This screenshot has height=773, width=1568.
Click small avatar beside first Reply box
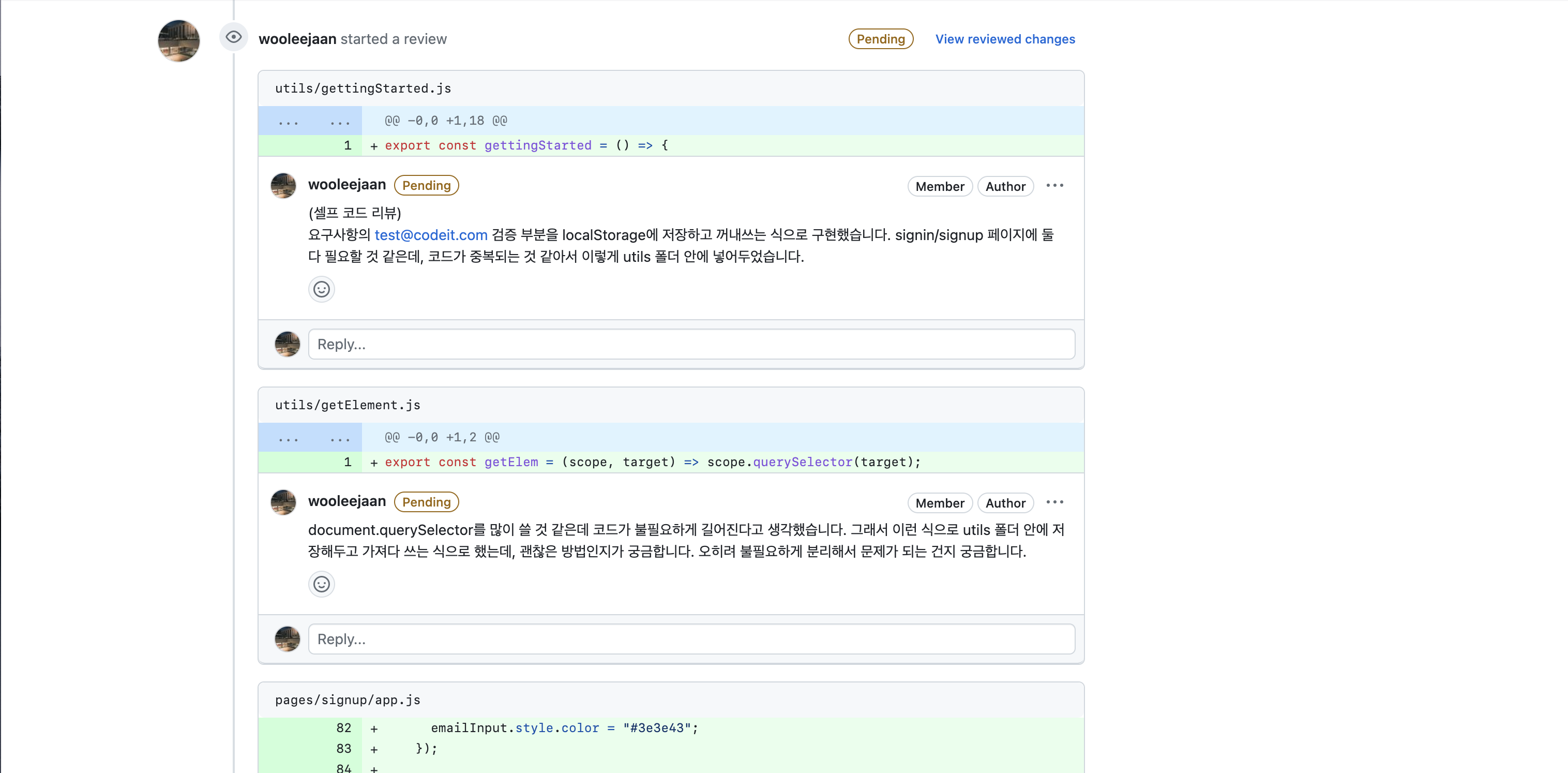pyautogui.click(x=288, y=344)
